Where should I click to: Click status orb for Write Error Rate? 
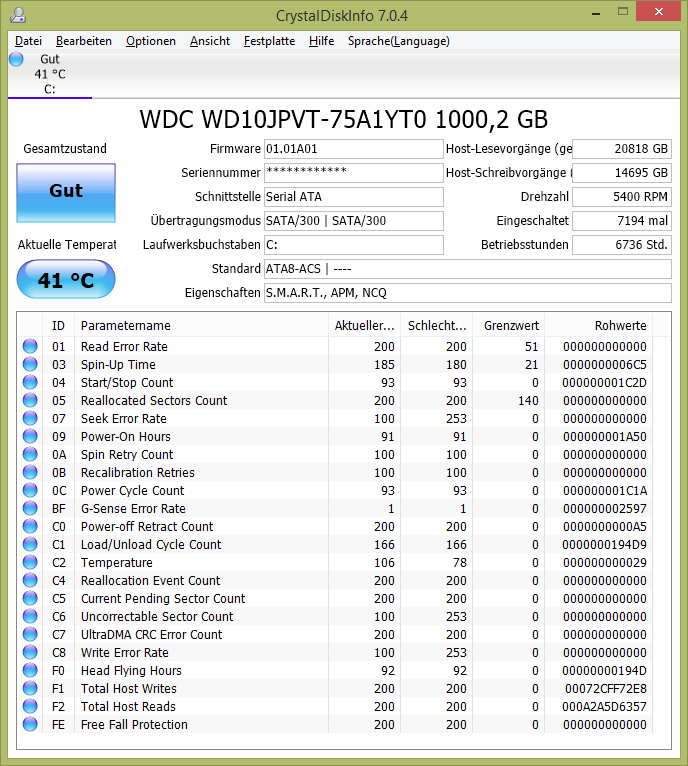pos(30,652)
